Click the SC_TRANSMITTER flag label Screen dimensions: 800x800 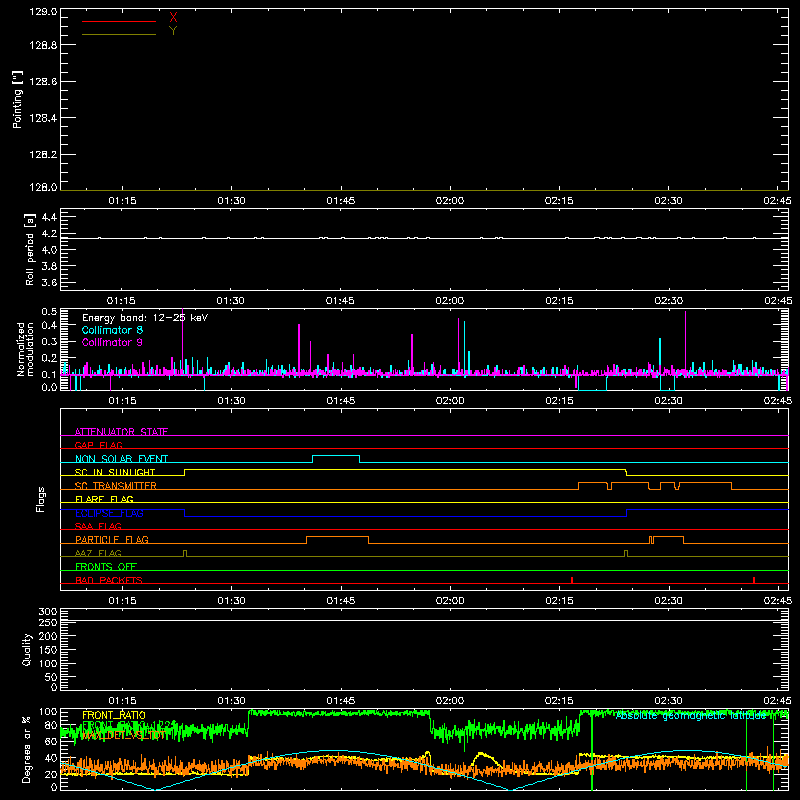click(116, 486)
